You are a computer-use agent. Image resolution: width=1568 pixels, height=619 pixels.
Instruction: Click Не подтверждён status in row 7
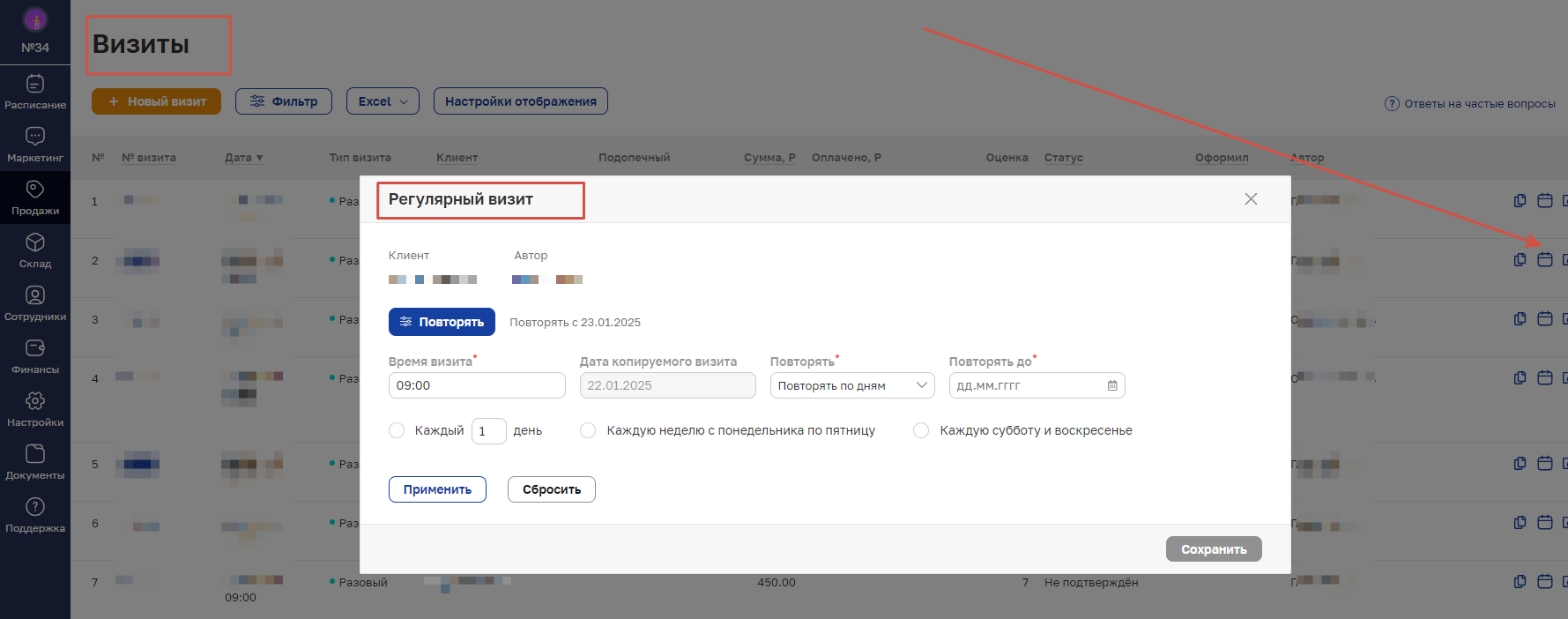(1091, 583)
